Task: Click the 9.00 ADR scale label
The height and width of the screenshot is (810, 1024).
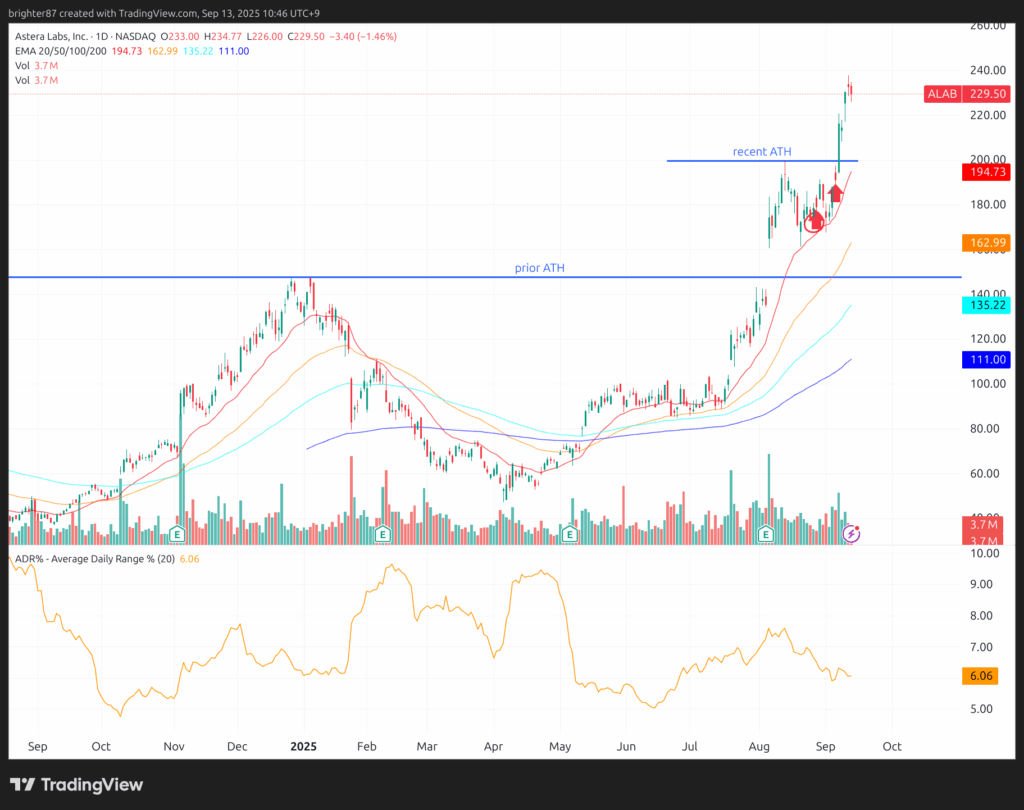Action: [x=981, y=584]
